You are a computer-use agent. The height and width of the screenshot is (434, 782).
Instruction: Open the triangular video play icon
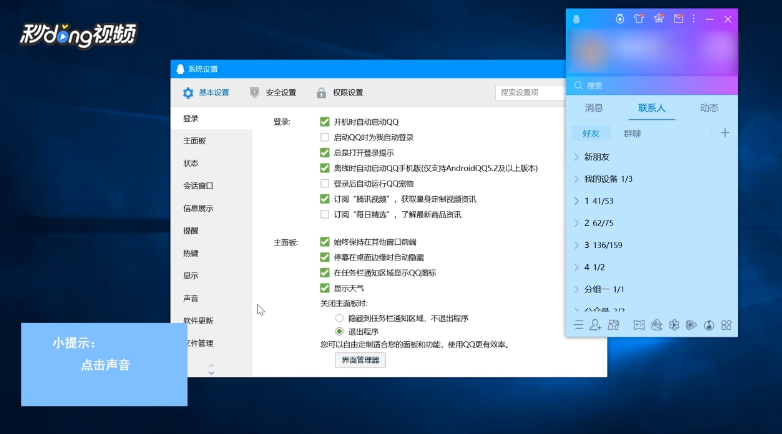pos(691,325)
